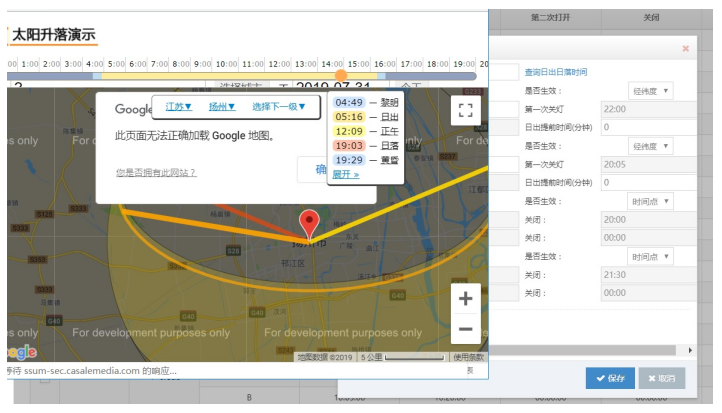
Task: Toggle fullscreen view on the map
Action: (464, 111)
